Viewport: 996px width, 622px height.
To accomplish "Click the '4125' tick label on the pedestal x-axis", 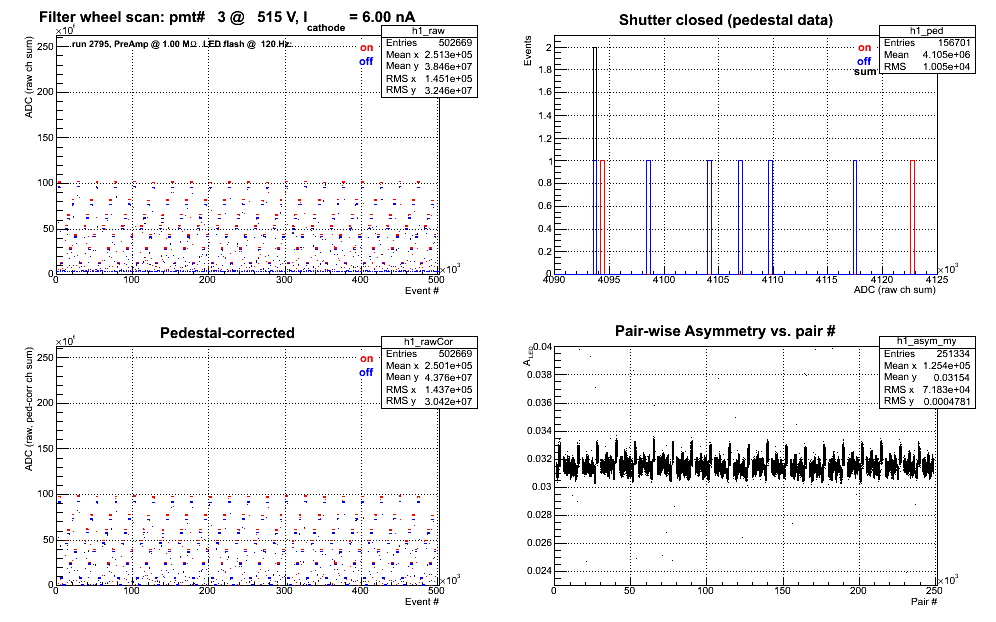I will tap(936, 280).
